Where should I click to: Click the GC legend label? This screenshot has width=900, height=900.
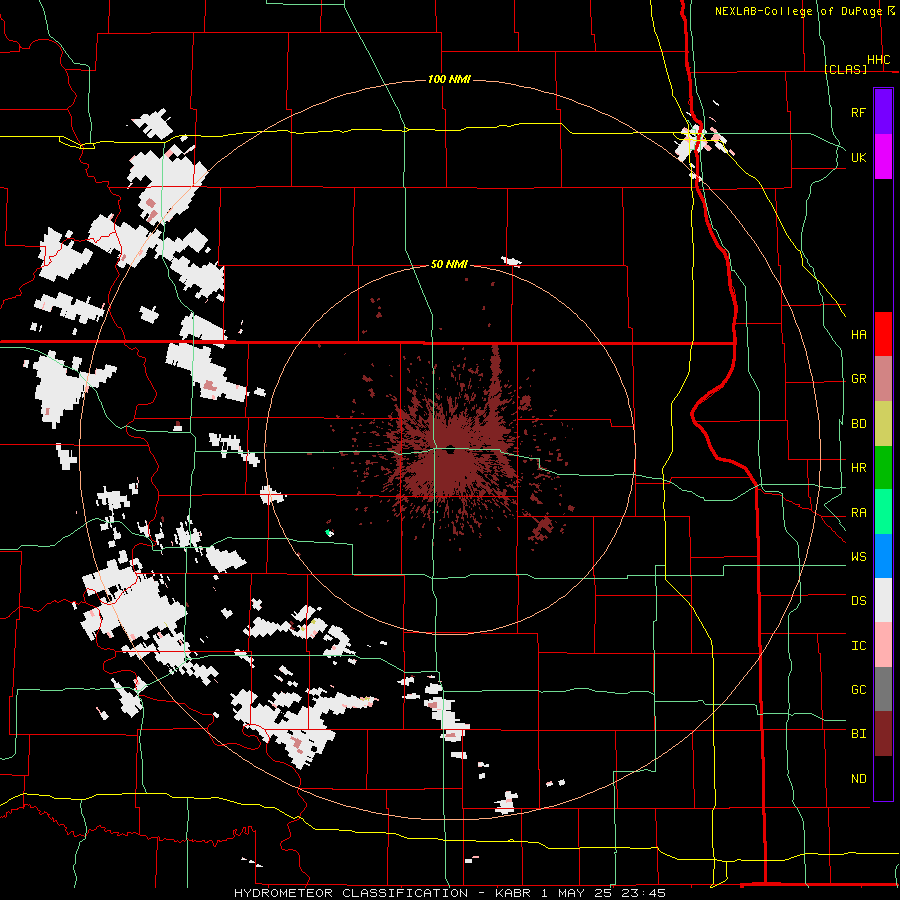click(x=858, y=690)
